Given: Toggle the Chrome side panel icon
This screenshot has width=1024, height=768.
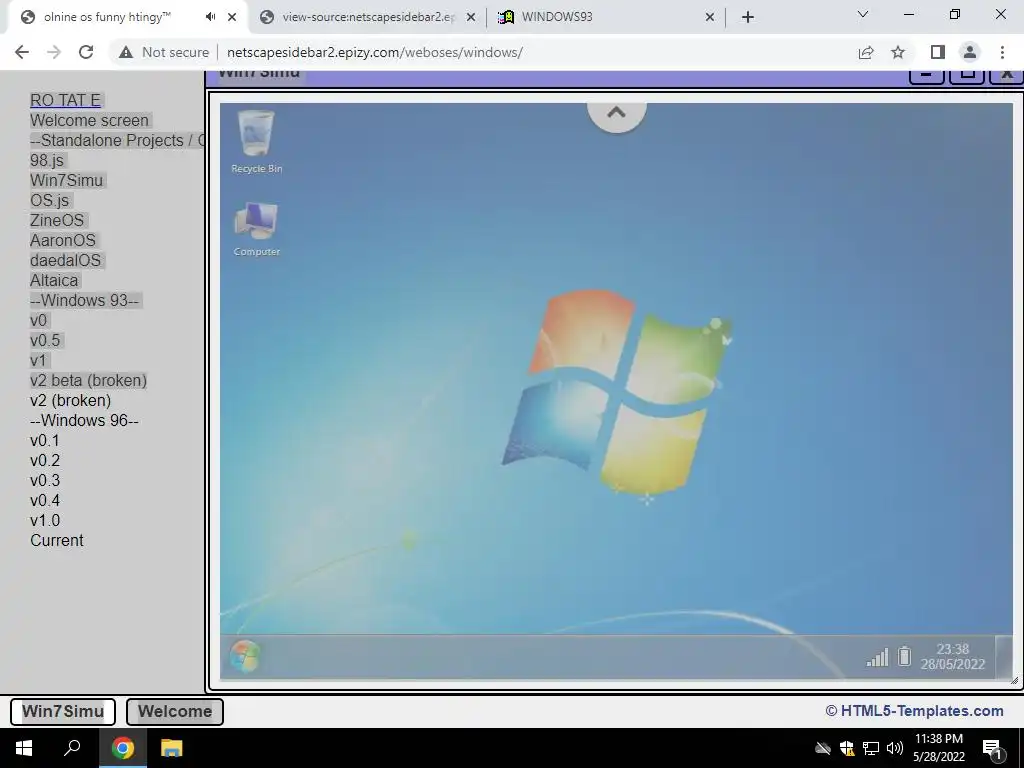Looking at the screenshot, I should [x=938, y=52].
